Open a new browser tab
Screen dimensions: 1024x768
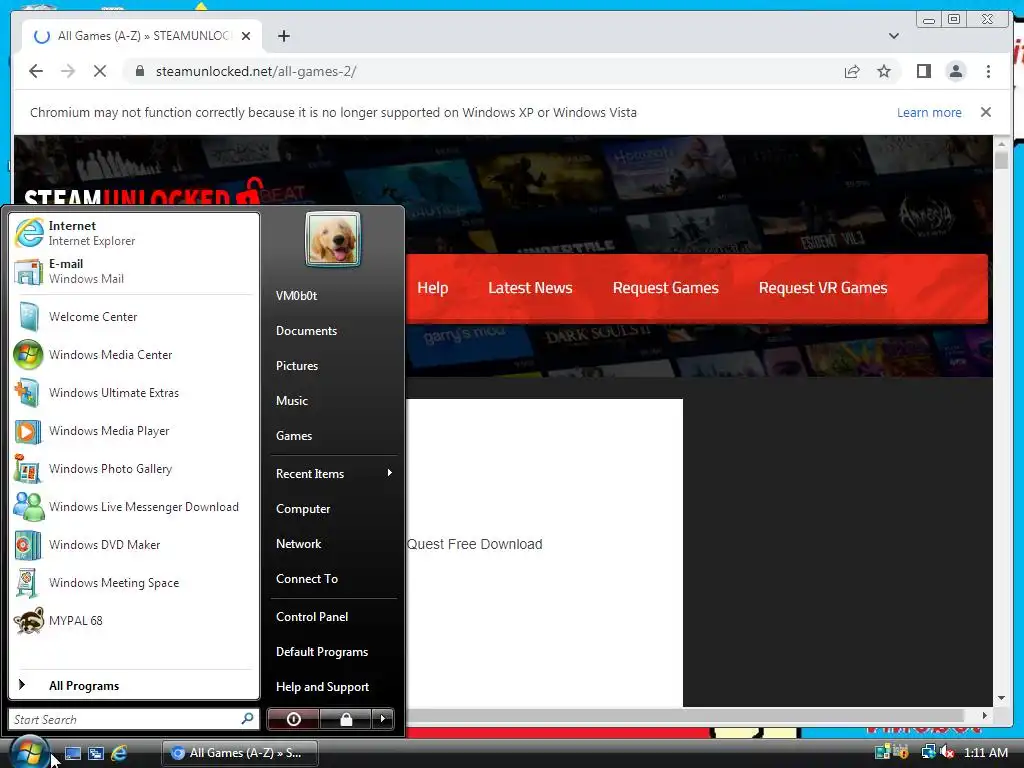coord(283,36)
